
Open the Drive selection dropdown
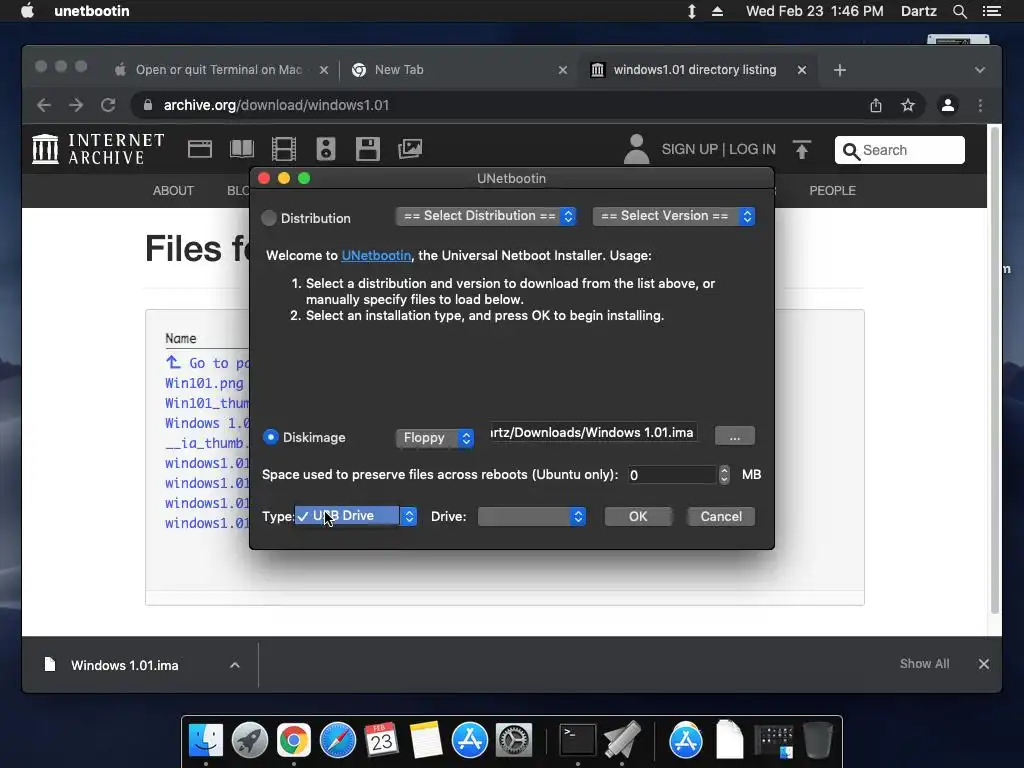pyautogui.click(x=532, y=517)
